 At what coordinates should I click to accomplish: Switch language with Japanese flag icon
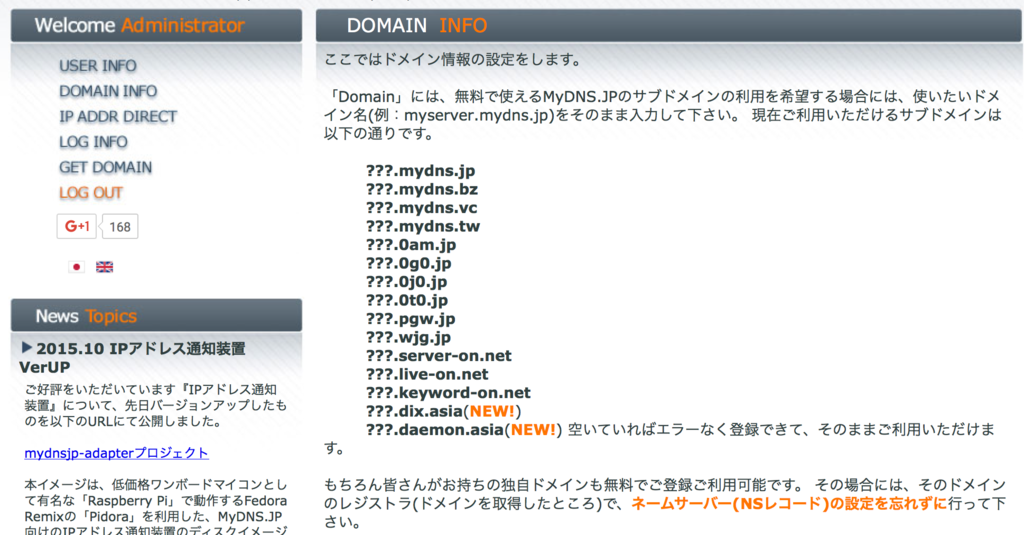pyautogui.click(x=76, y=267)
